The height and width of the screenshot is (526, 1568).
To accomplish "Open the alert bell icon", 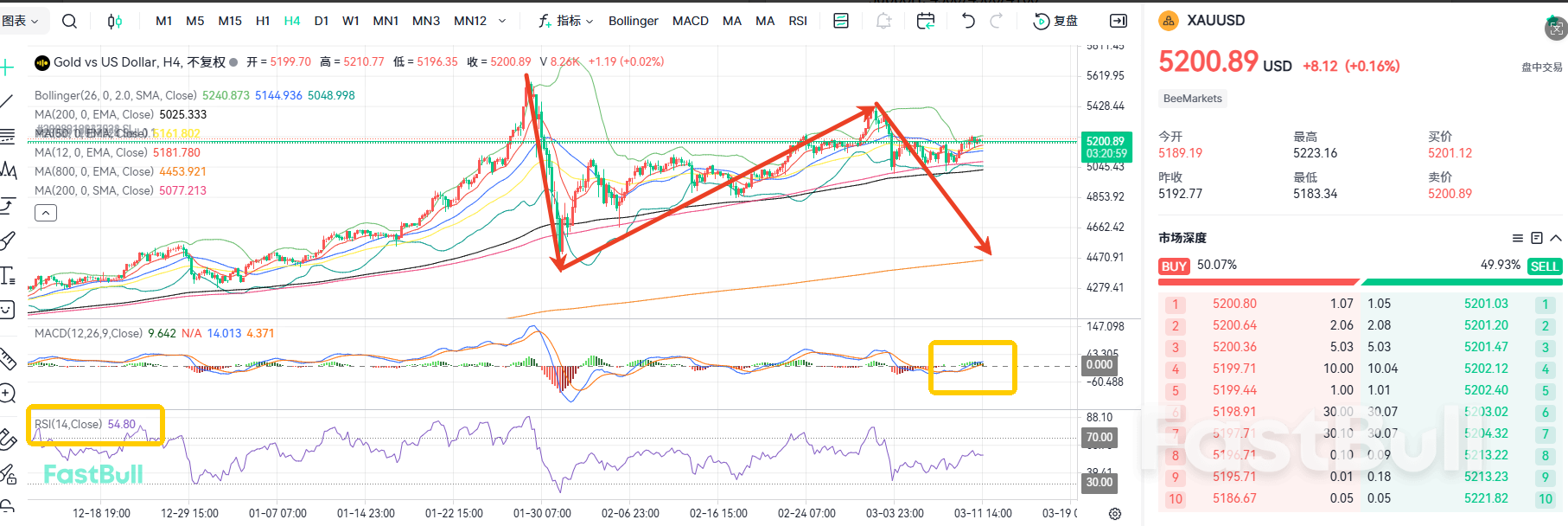I will click(883, 21).
